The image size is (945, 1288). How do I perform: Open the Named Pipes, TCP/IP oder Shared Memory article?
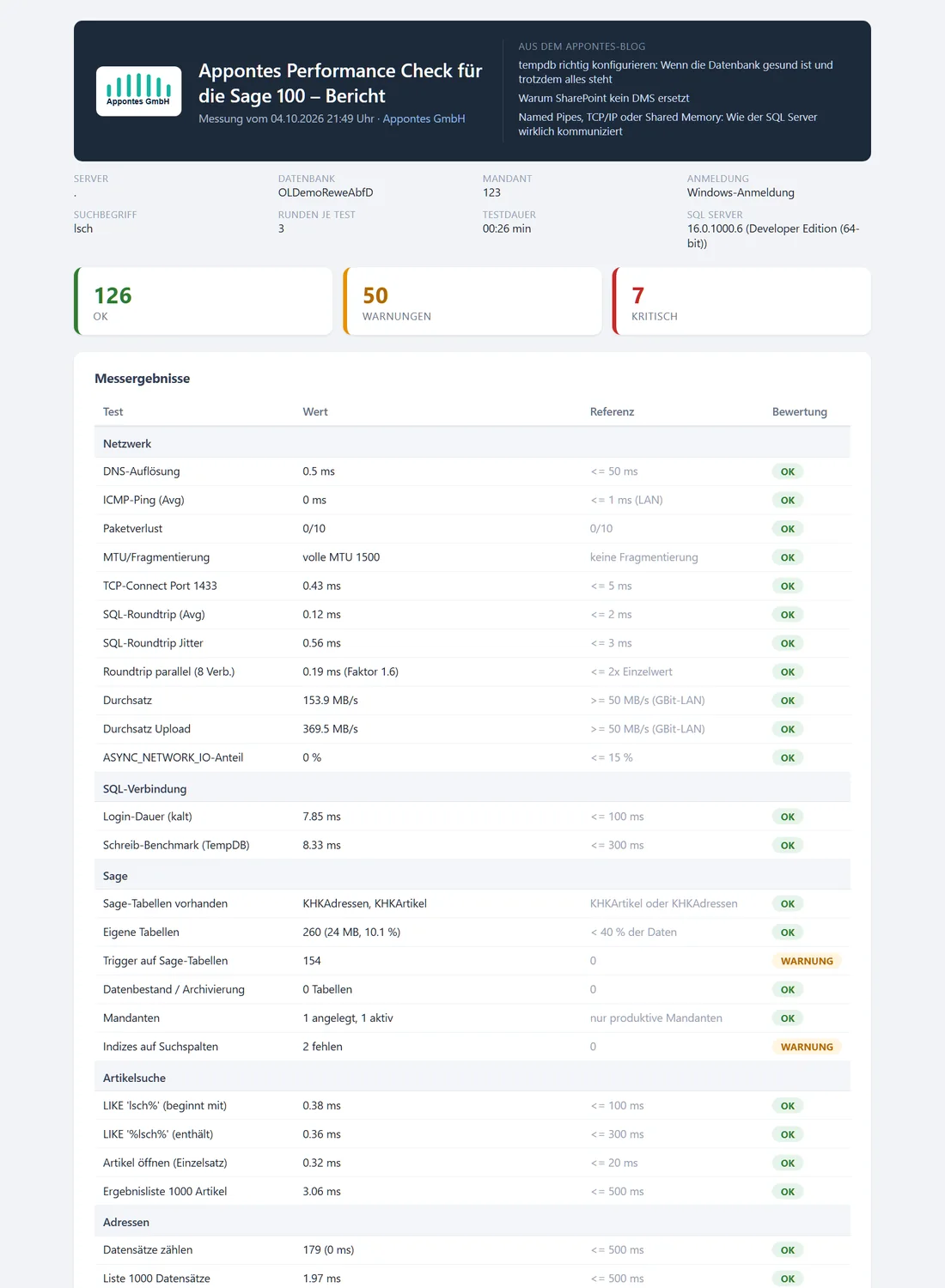[668, 124]
